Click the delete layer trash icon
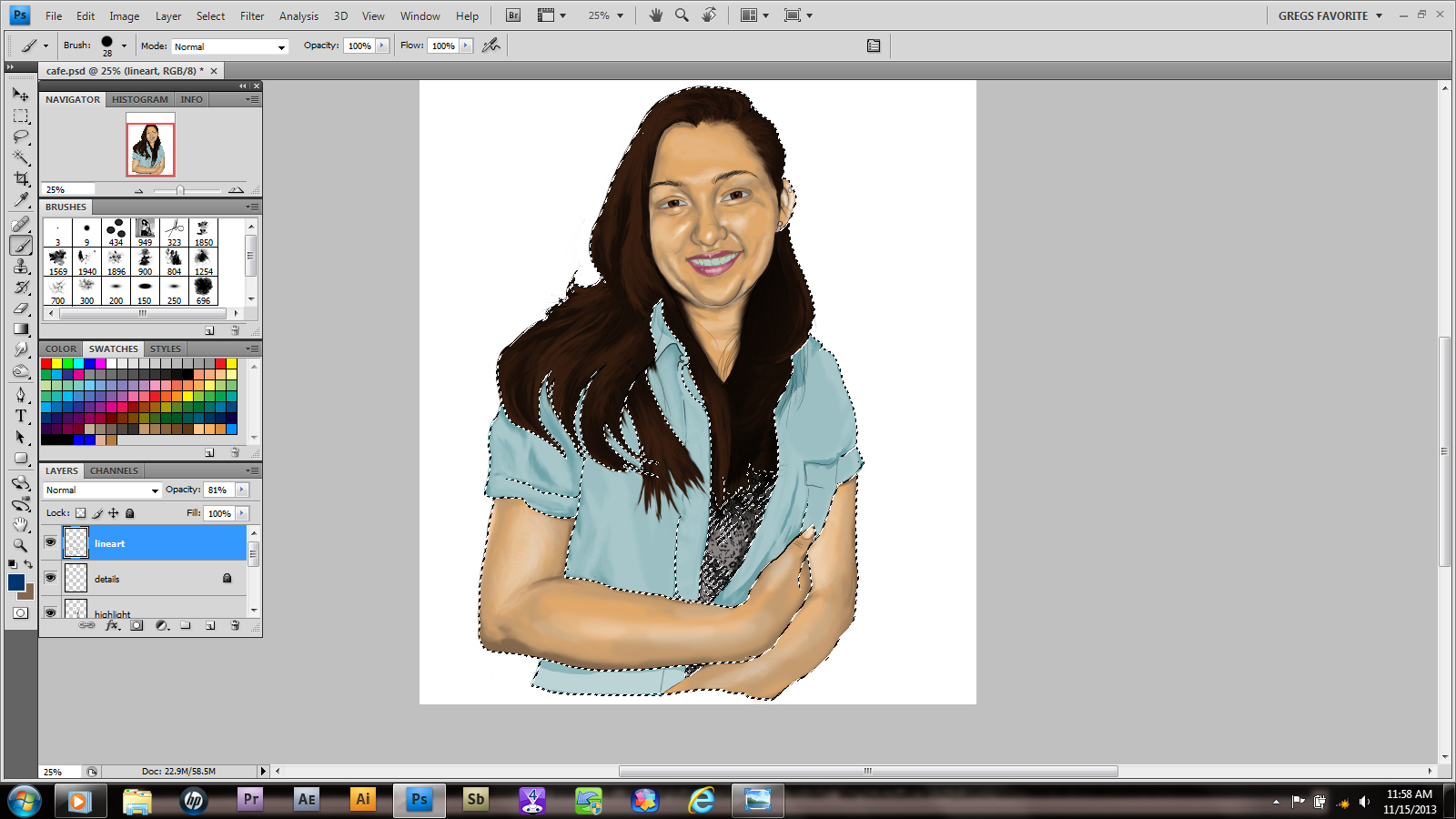The image size is (1456, 819). (x=235, y=626)
